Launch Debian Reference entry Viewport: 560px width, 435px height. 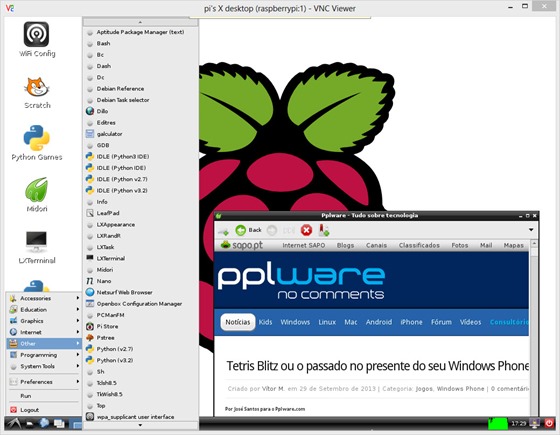pyautogui.click(x=140, y=89)
